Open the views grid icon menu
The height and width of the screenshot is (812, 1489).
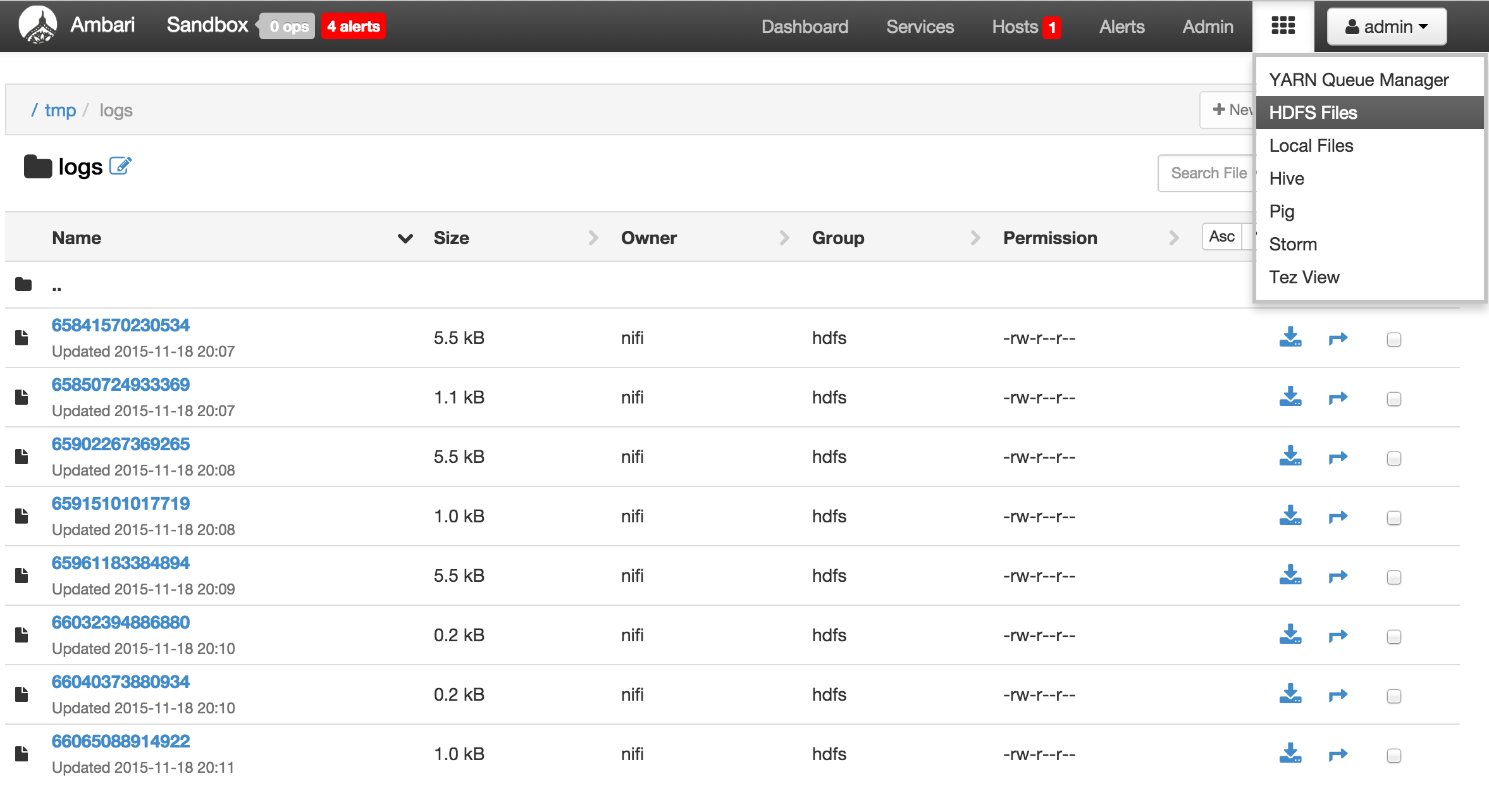[x=1283, y=26]
